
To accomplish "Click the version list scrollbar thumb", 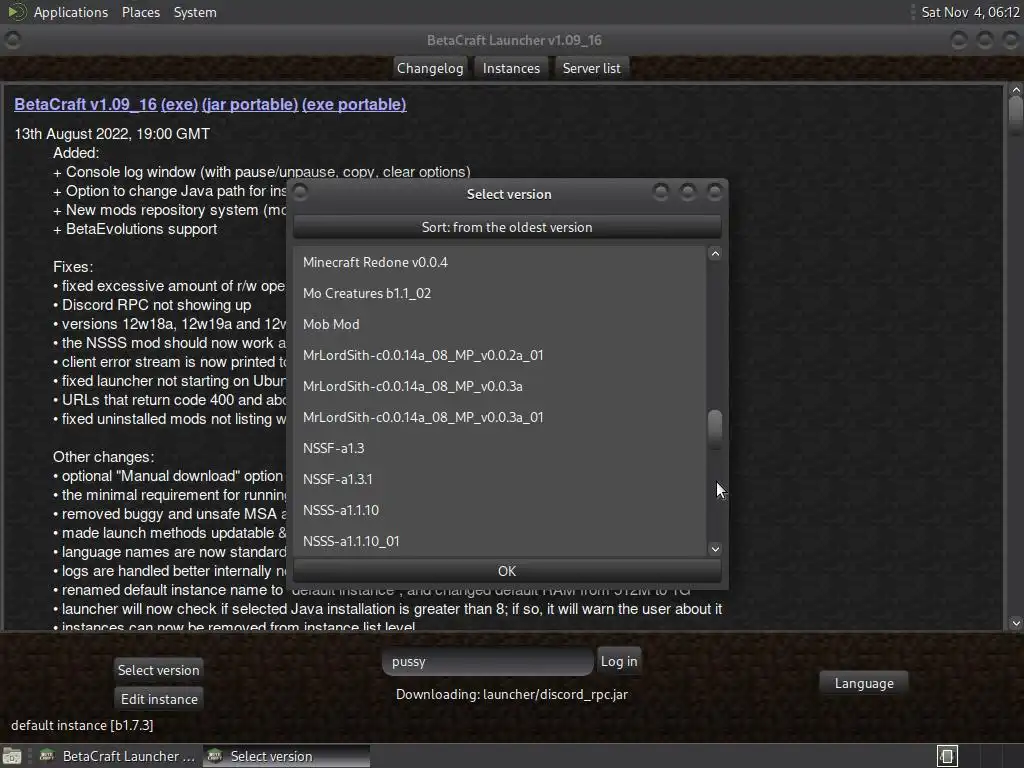I will pyautogui.click(x=715, y=429).
